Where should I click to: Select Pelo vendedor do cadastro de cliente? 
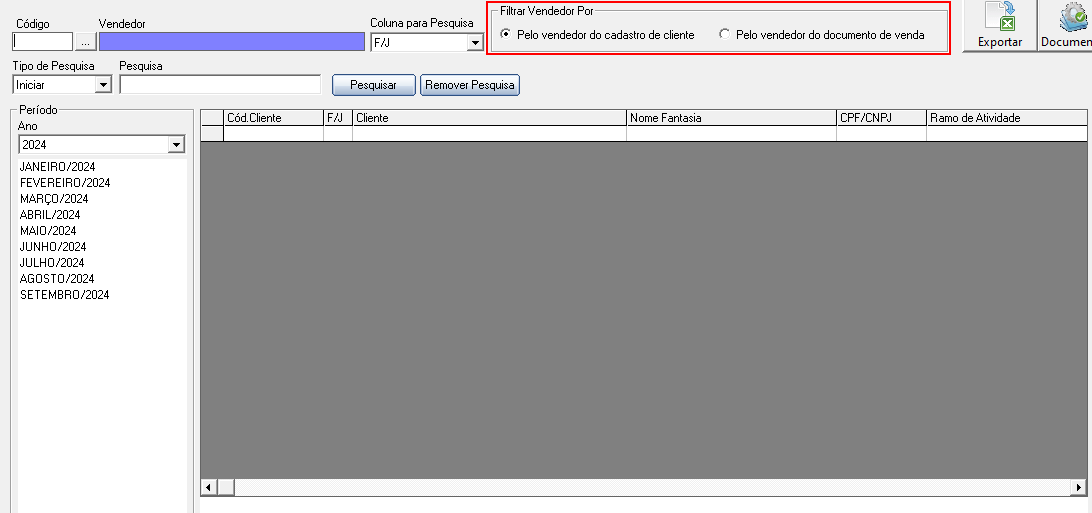(598, 35)
